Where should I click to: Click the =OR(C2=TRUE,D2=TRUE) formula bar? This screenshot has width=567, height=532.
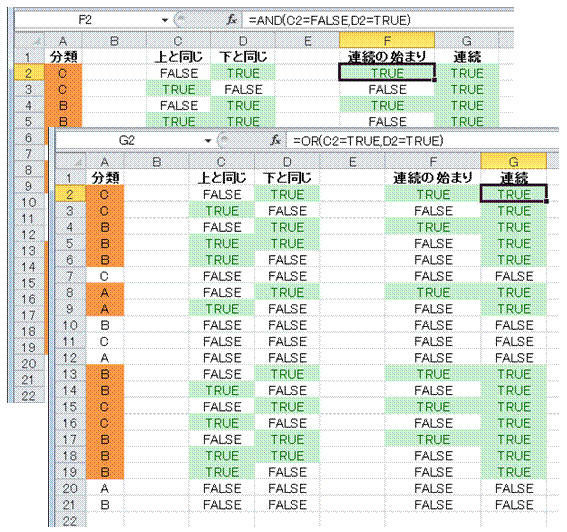tap(423, 141)
